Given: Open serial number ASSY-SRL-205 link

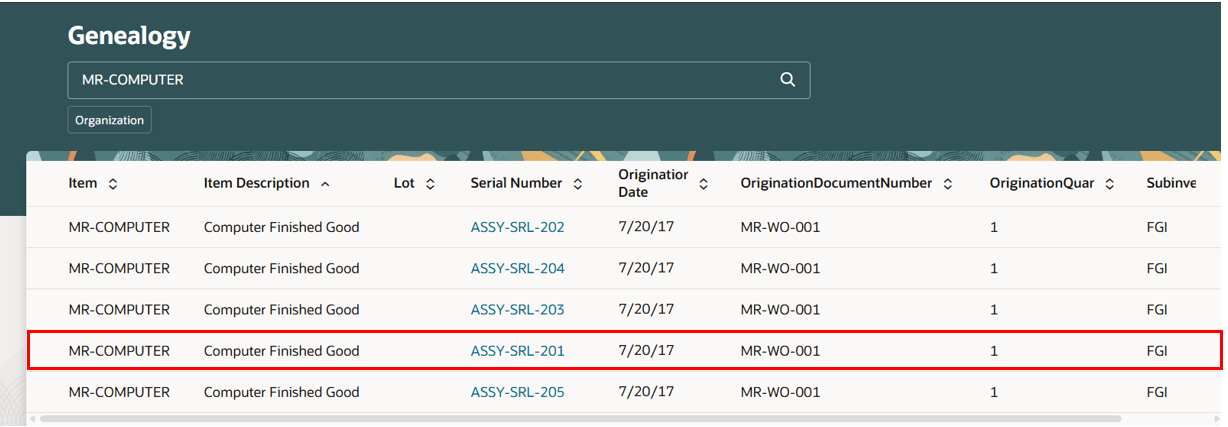Looking at the screenshot, I should [x=517, y=392].
